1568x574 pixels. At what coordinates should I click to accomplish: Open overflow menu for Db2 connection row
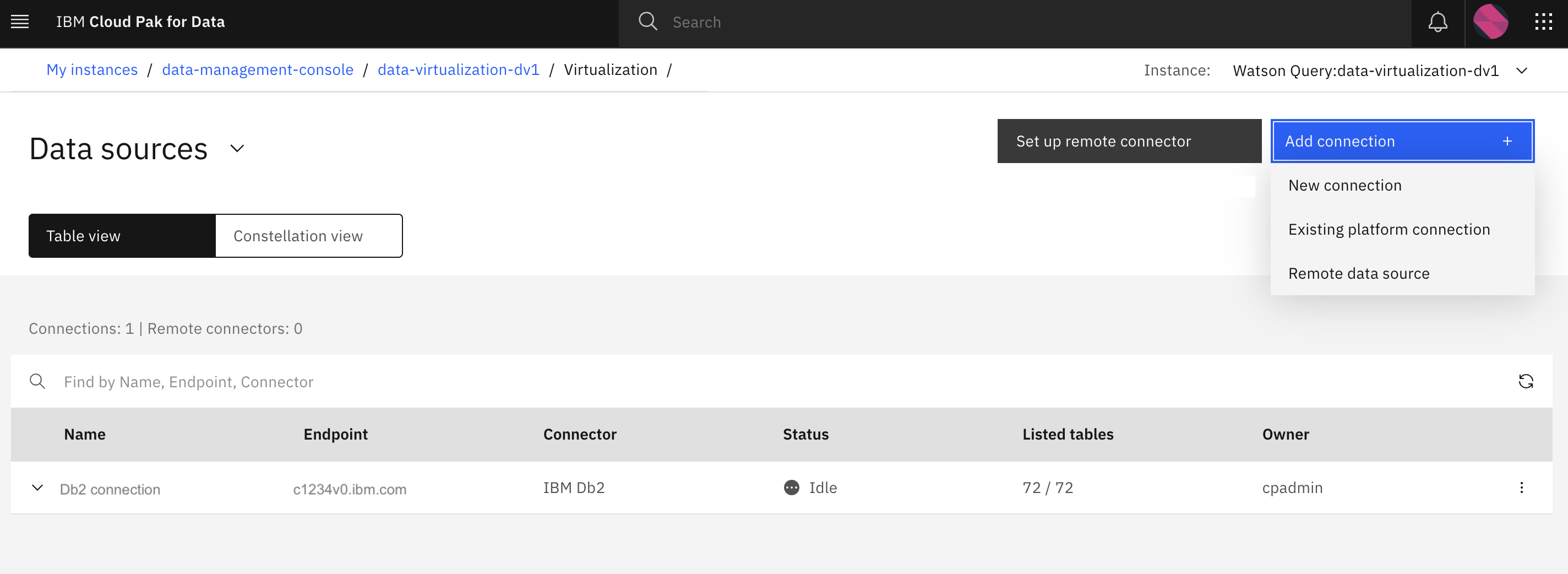(x=1521, y=488)
